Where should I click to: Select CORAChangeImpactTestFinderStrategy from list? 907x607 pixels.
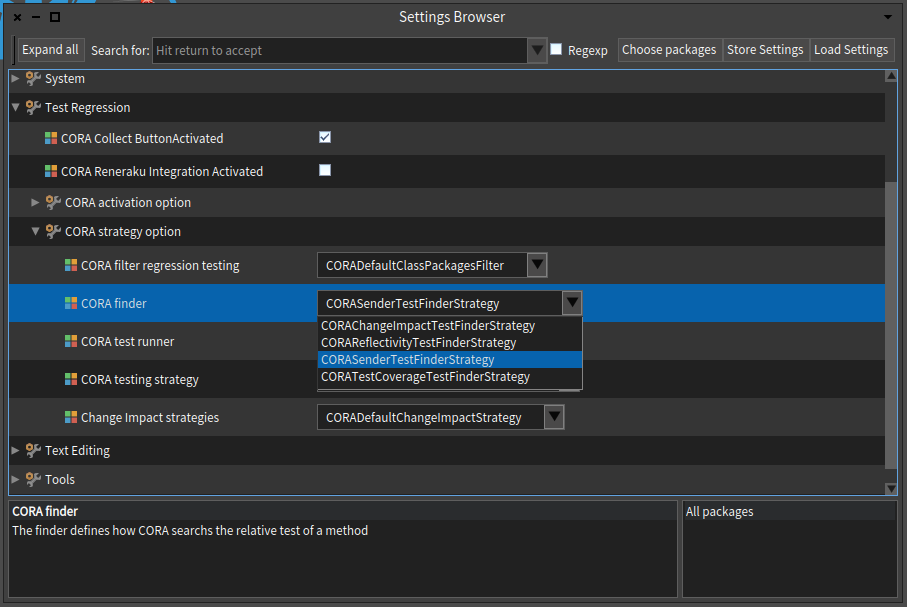pyautogui.click(x=449, y=325)
